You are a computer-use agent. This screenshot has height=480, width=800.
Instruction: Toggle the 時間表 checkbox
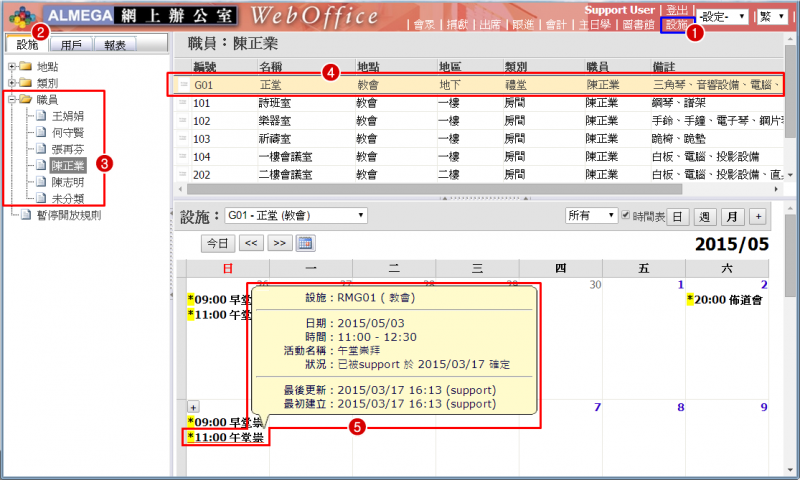pyautogui.click(x=627, y=216)
